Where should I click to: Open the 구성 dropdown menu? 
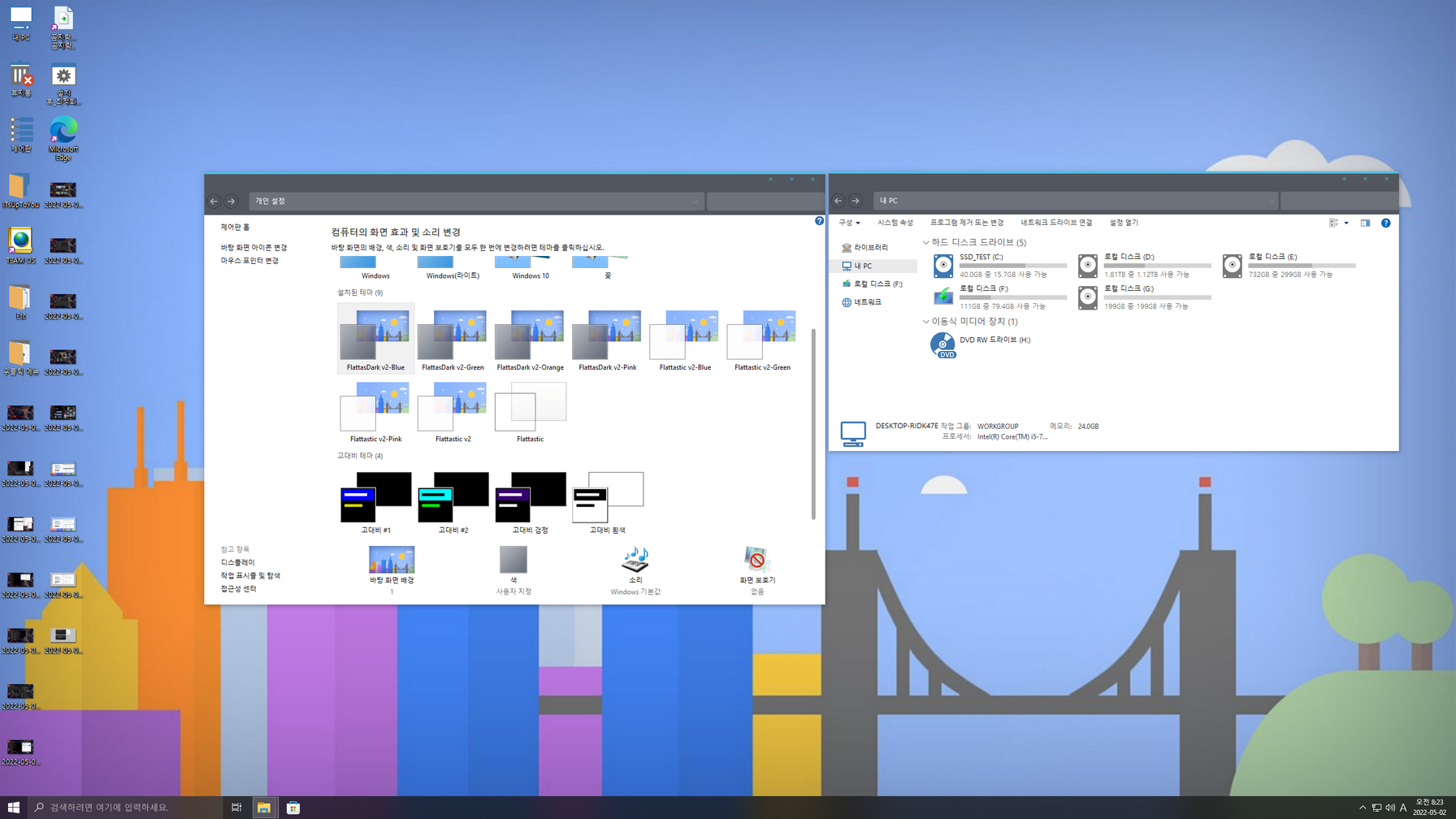(x=849, y=223)
